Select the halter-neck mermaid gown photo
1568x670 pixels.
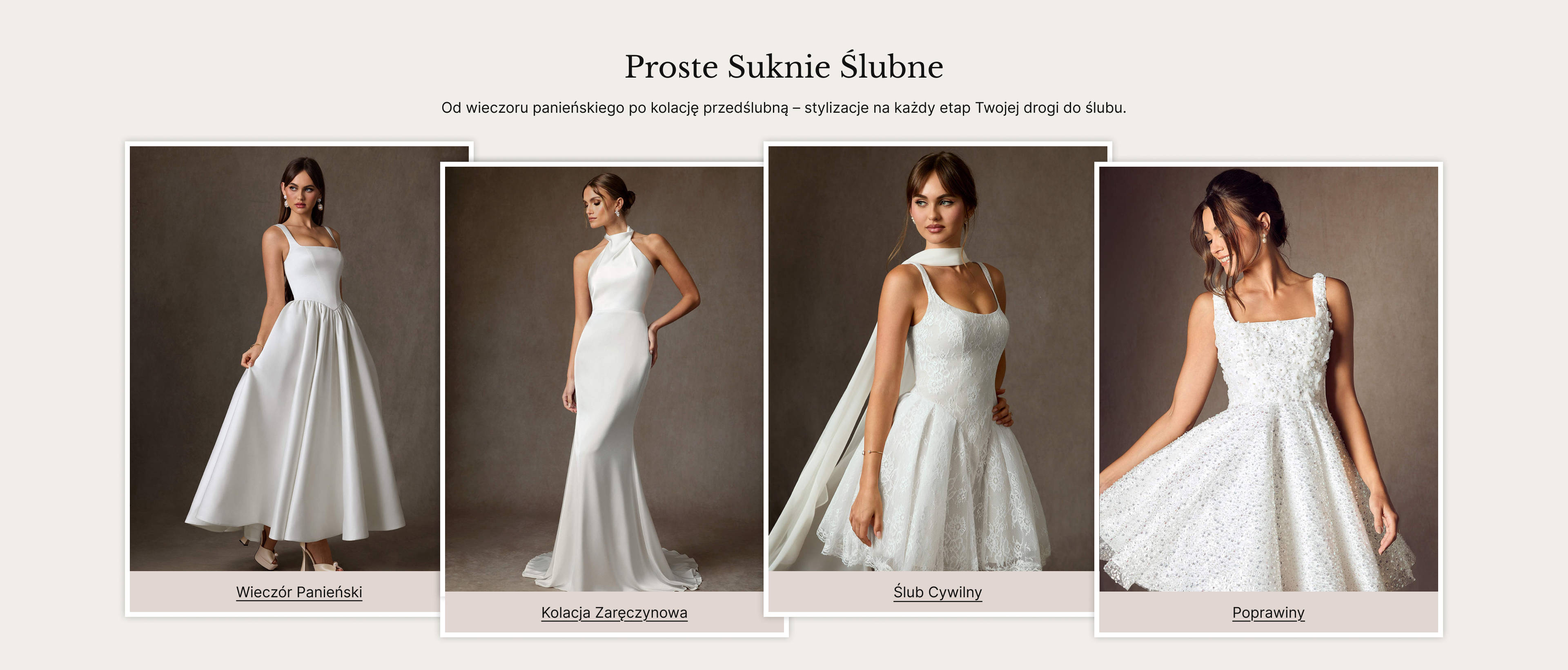(604, 379)
